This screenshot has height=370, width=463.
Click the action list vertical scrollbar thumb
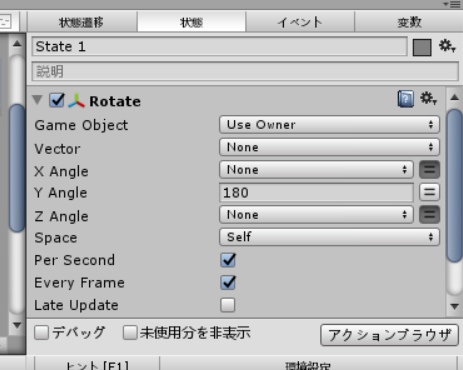(454, 185)
